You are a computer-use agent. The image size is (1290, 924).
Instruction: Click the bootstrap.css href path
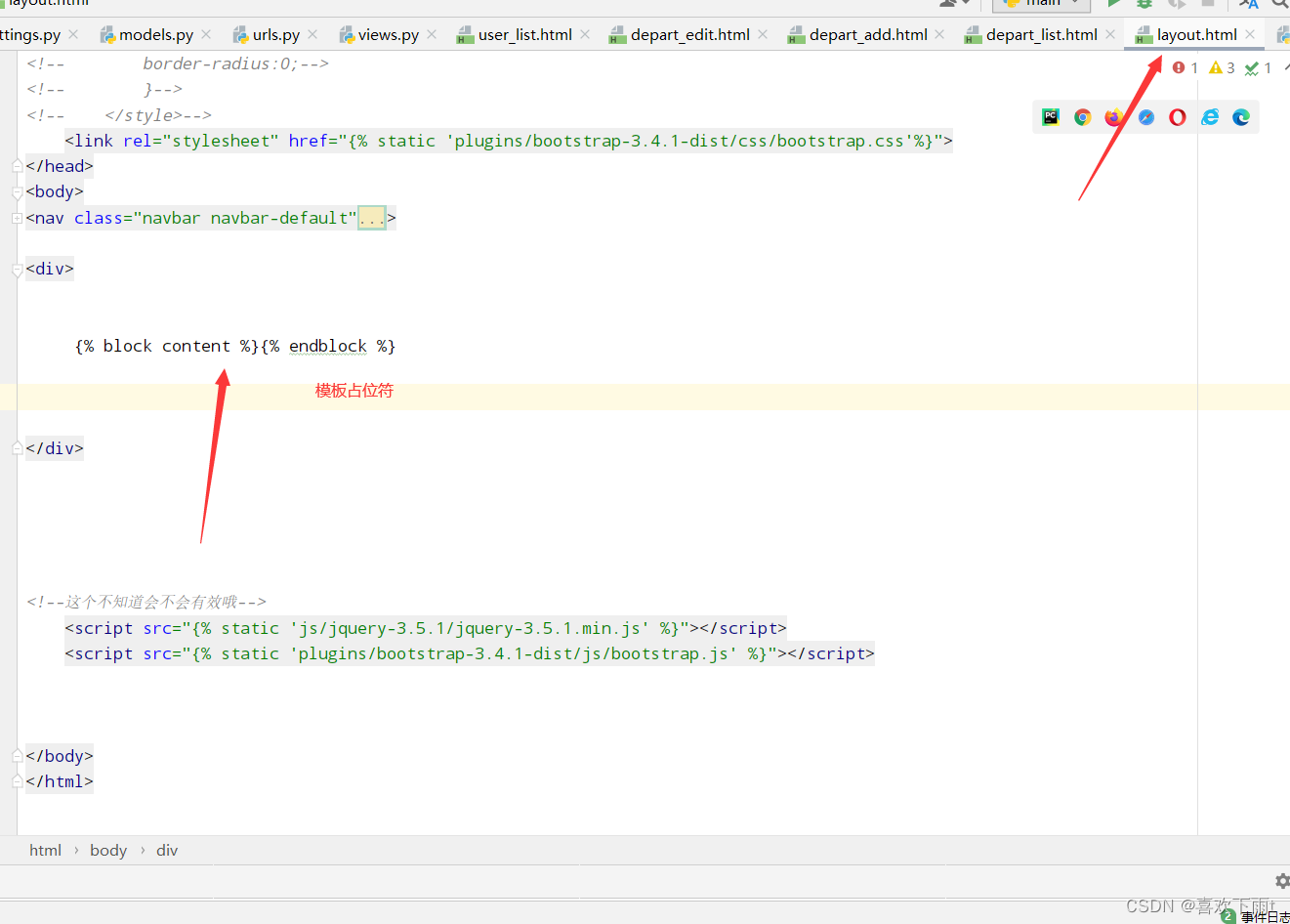(x=680, y=141)
